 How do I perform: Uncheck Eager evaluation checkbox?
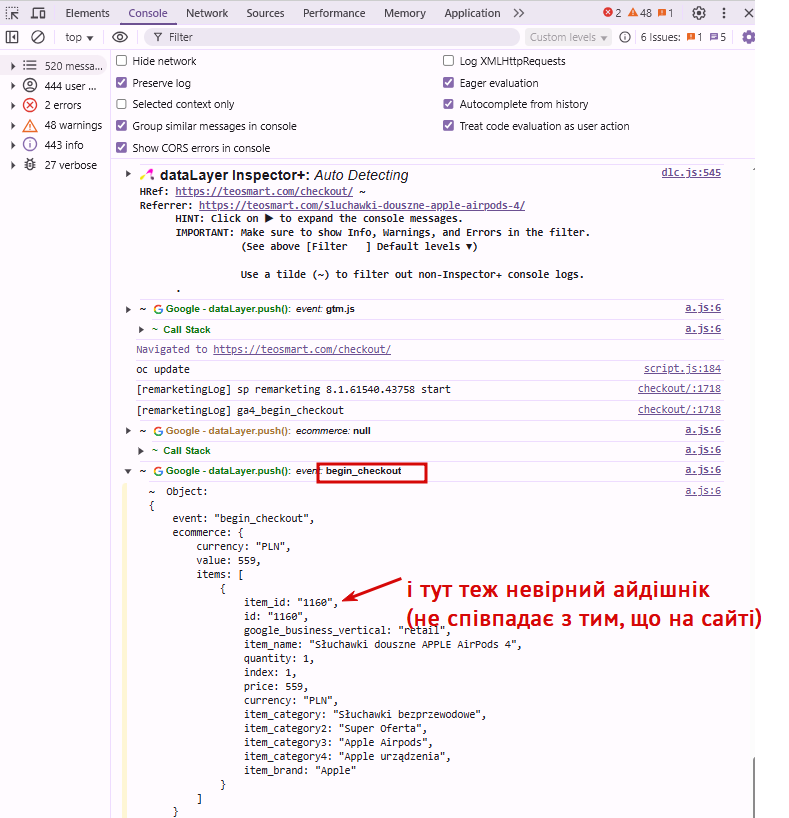[448, 83]
